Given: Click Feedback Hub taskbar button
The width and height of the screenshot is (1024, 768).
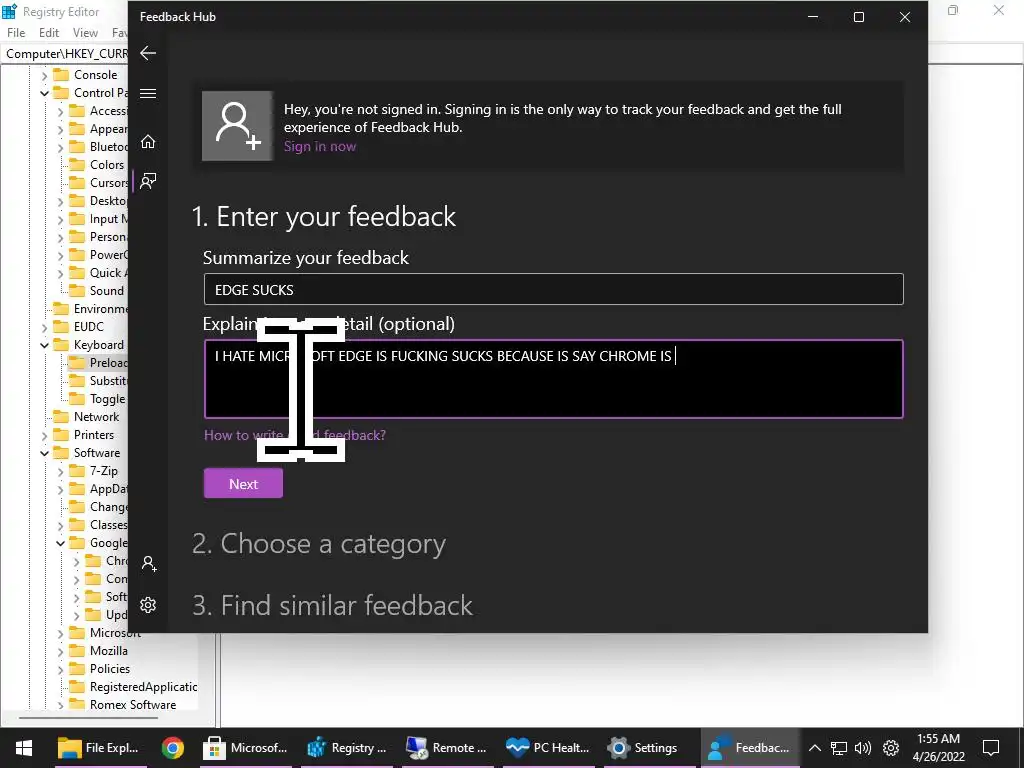Looking at the screenshot, I should (x=750, y=748).
